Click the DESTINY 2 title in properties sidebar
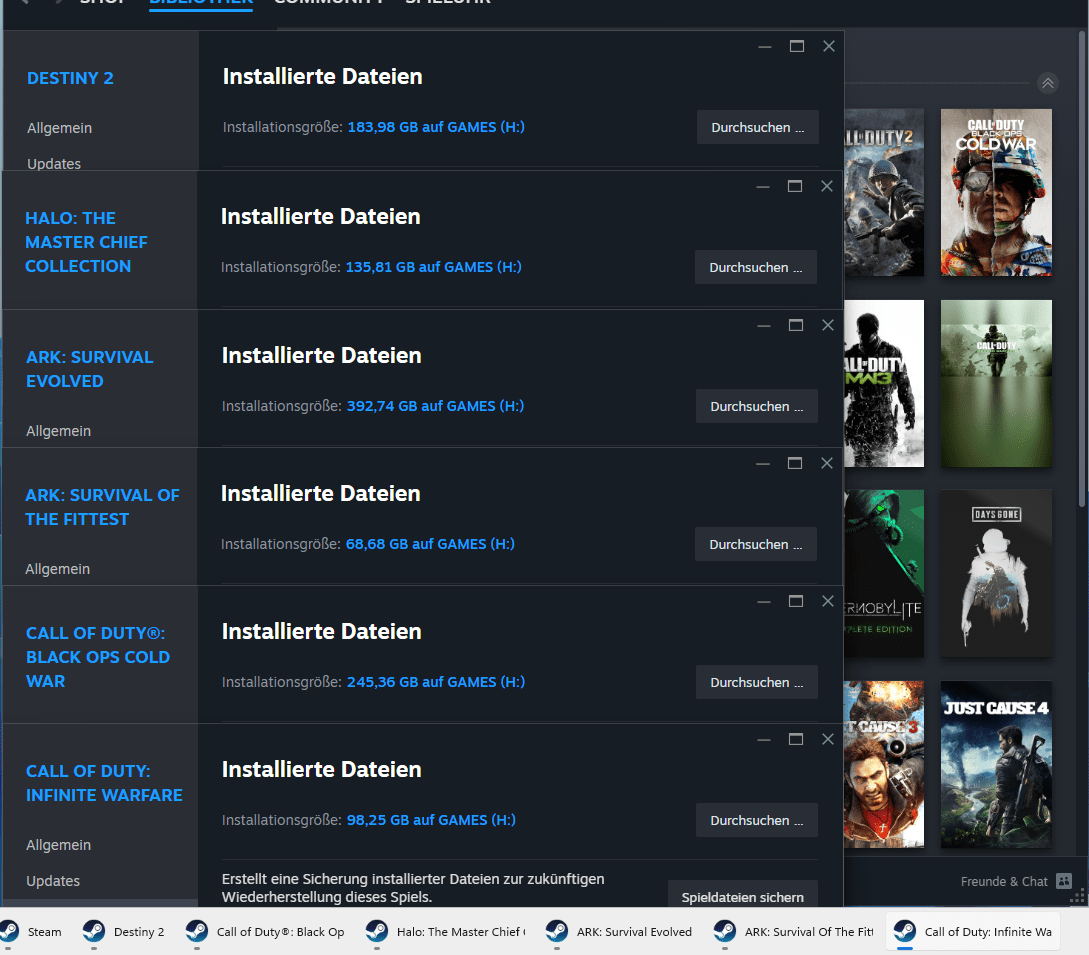 [70, 78]
